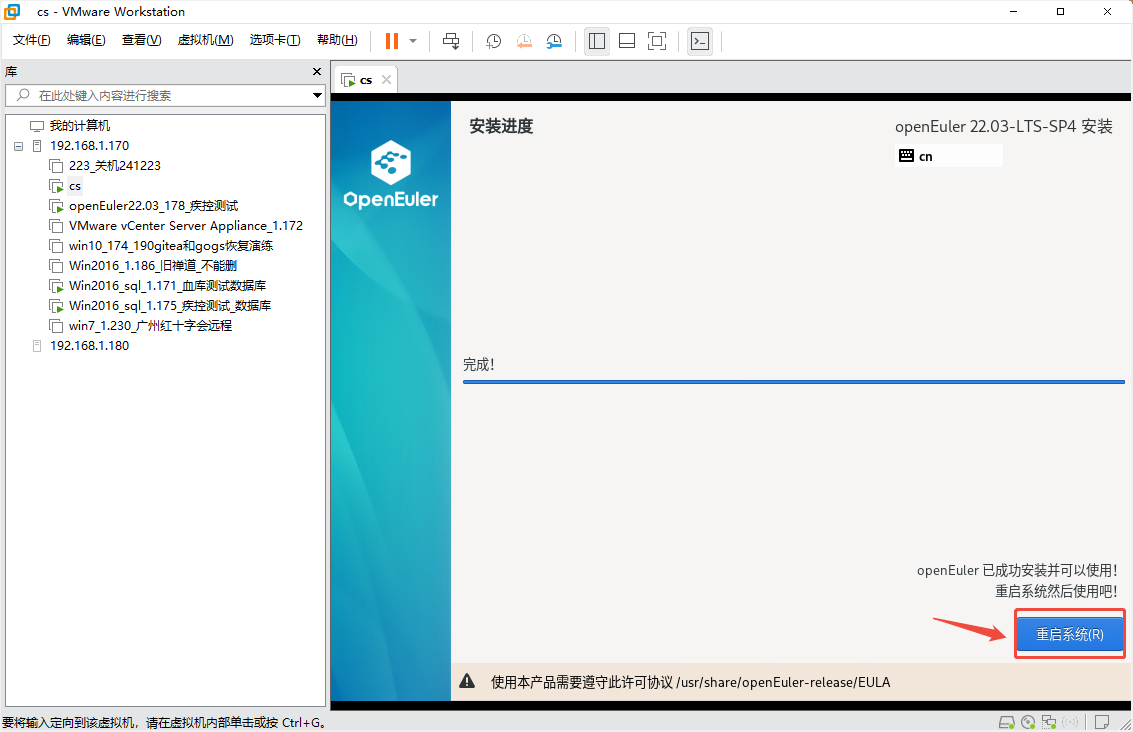Maximize the VMware Workstation window
This screenshot has height=732, width=1133.
tap(1060, 12)
